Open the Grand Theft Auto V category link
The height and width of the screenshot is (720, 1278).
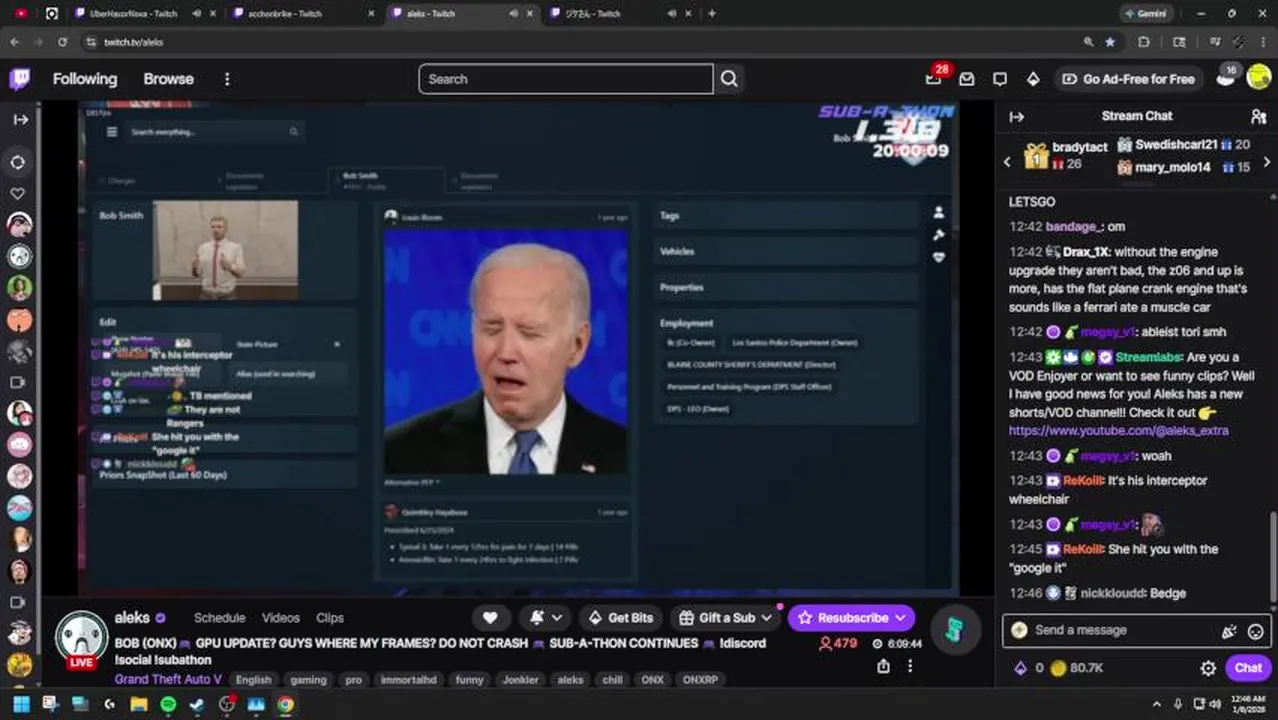point(168,679)
